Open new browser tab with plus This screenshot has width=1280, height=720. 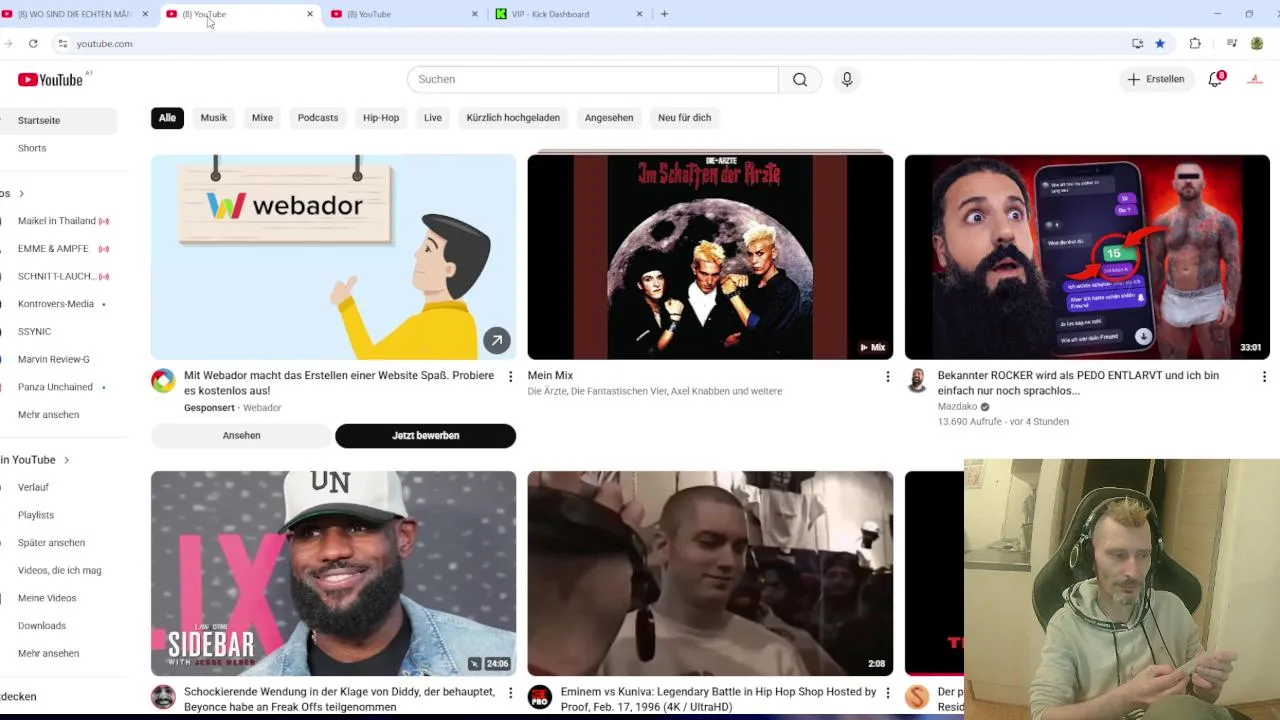(x=664, y=14)
